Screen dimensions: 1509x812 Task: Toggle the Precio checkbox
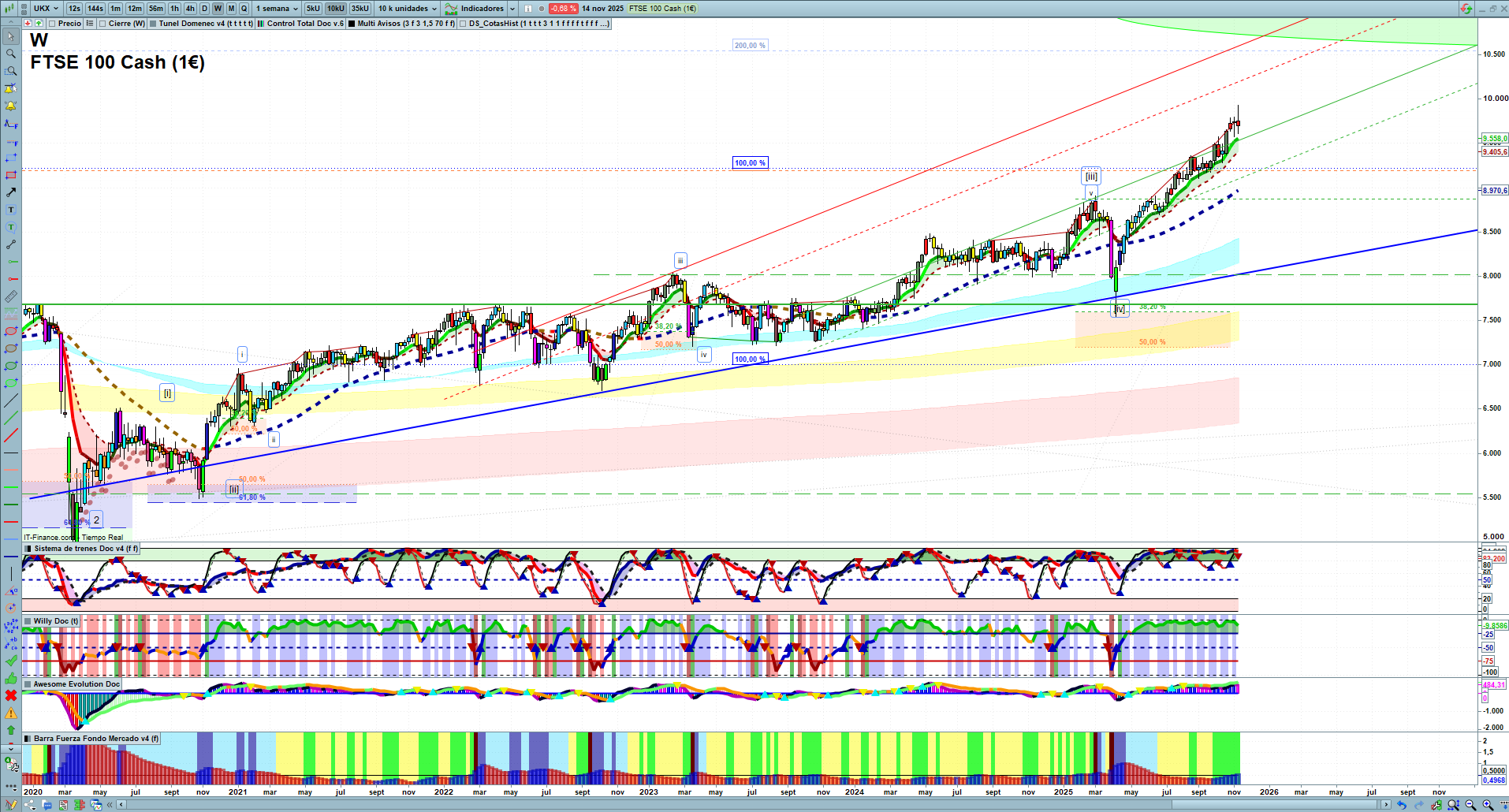click(x=53, y=24)
